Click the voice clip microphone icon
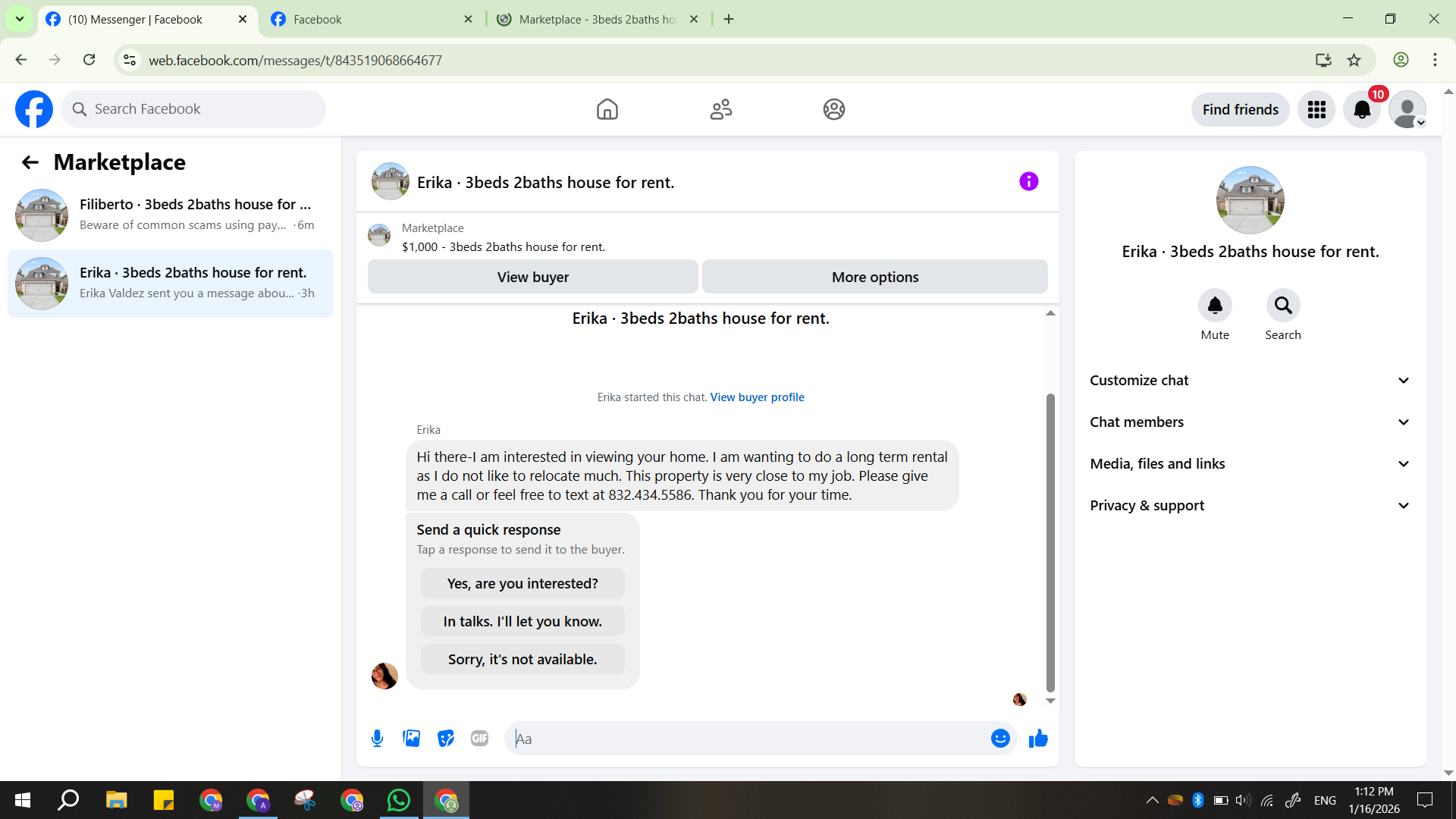 pyautogui.click(x=377, y=738)
